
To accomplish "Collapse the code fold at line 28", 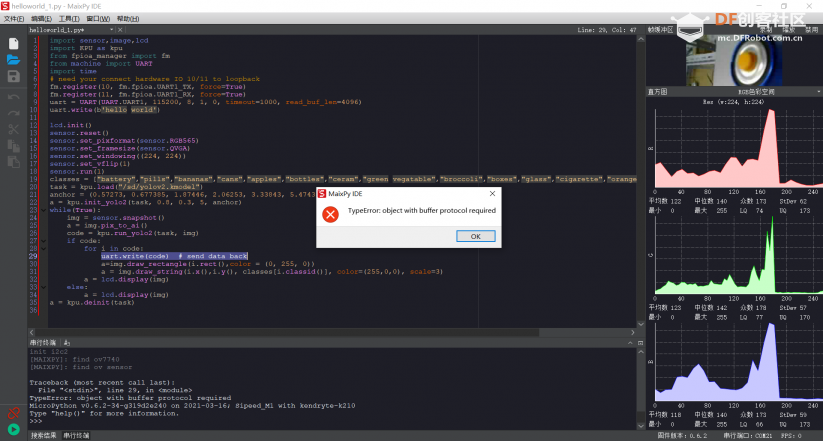I will pyautogui.click(x=44, y=248).
